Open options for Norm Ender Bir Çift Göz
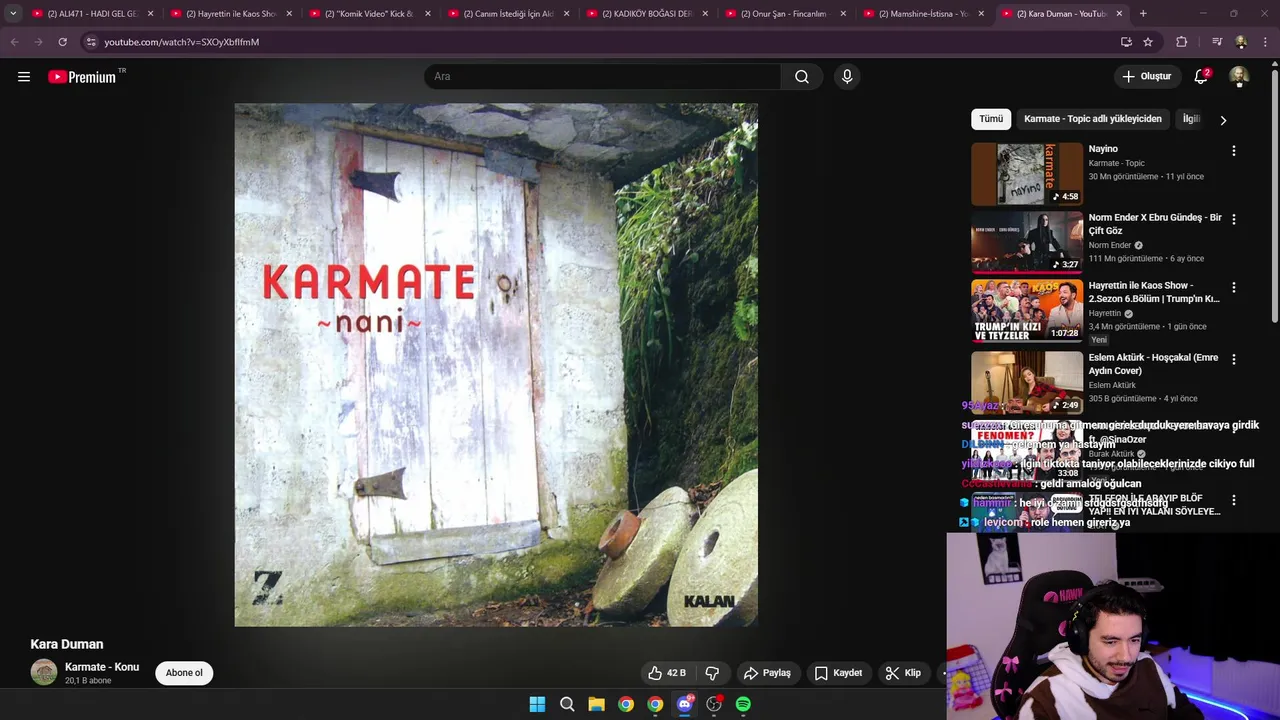 [1233, 219]
